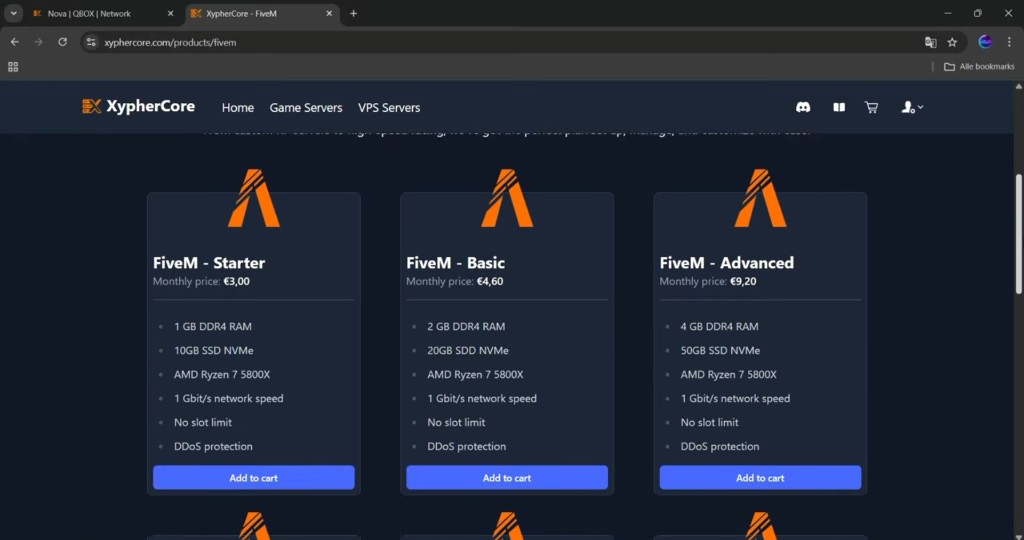The height and width of the screenshot is (540, 1024).
Task: Click the FiveM - Advanced title
Action: coord(726,262)
